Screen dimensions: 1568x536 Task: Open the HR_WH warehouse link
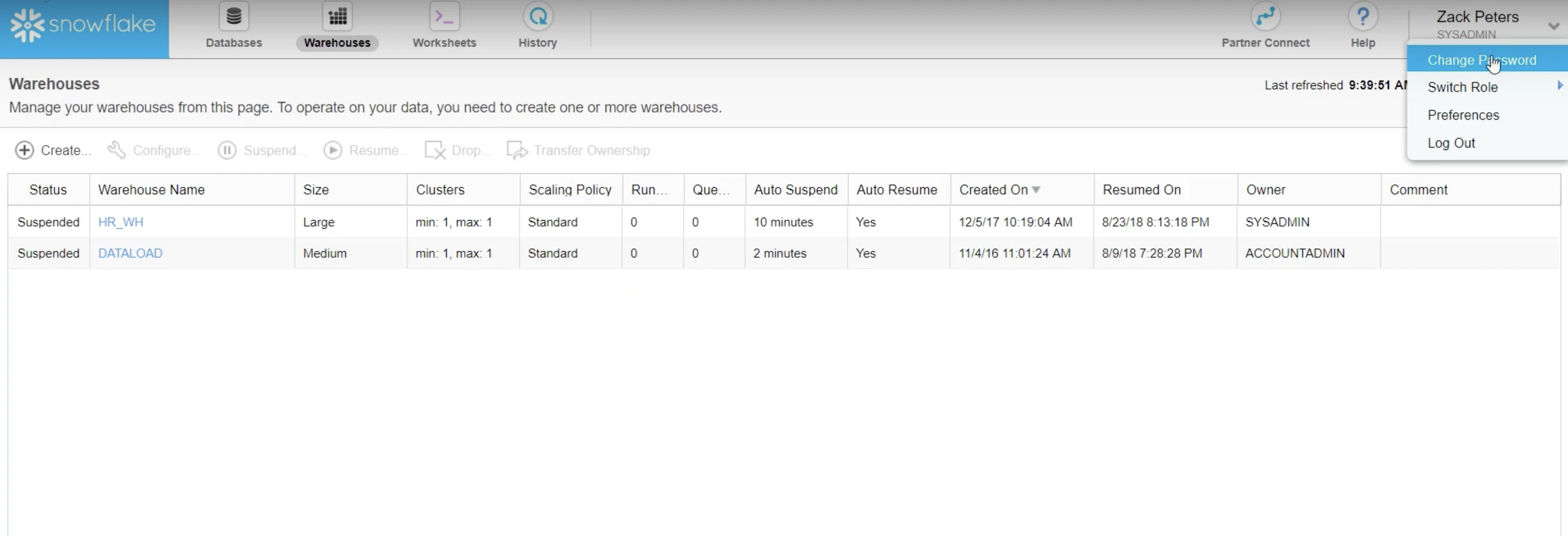click(x=120, y=222)
